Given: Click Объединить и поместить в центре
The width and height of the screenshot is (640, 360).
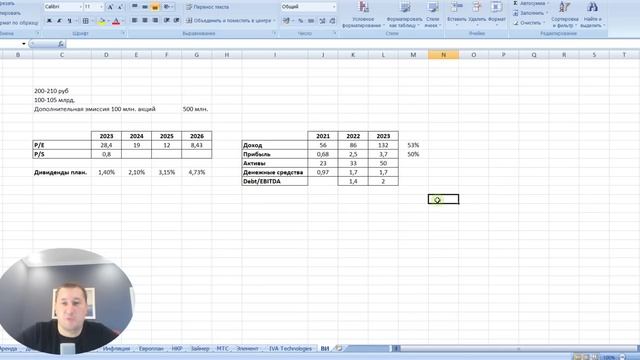Looking at the screenshot, I should 229,20.
